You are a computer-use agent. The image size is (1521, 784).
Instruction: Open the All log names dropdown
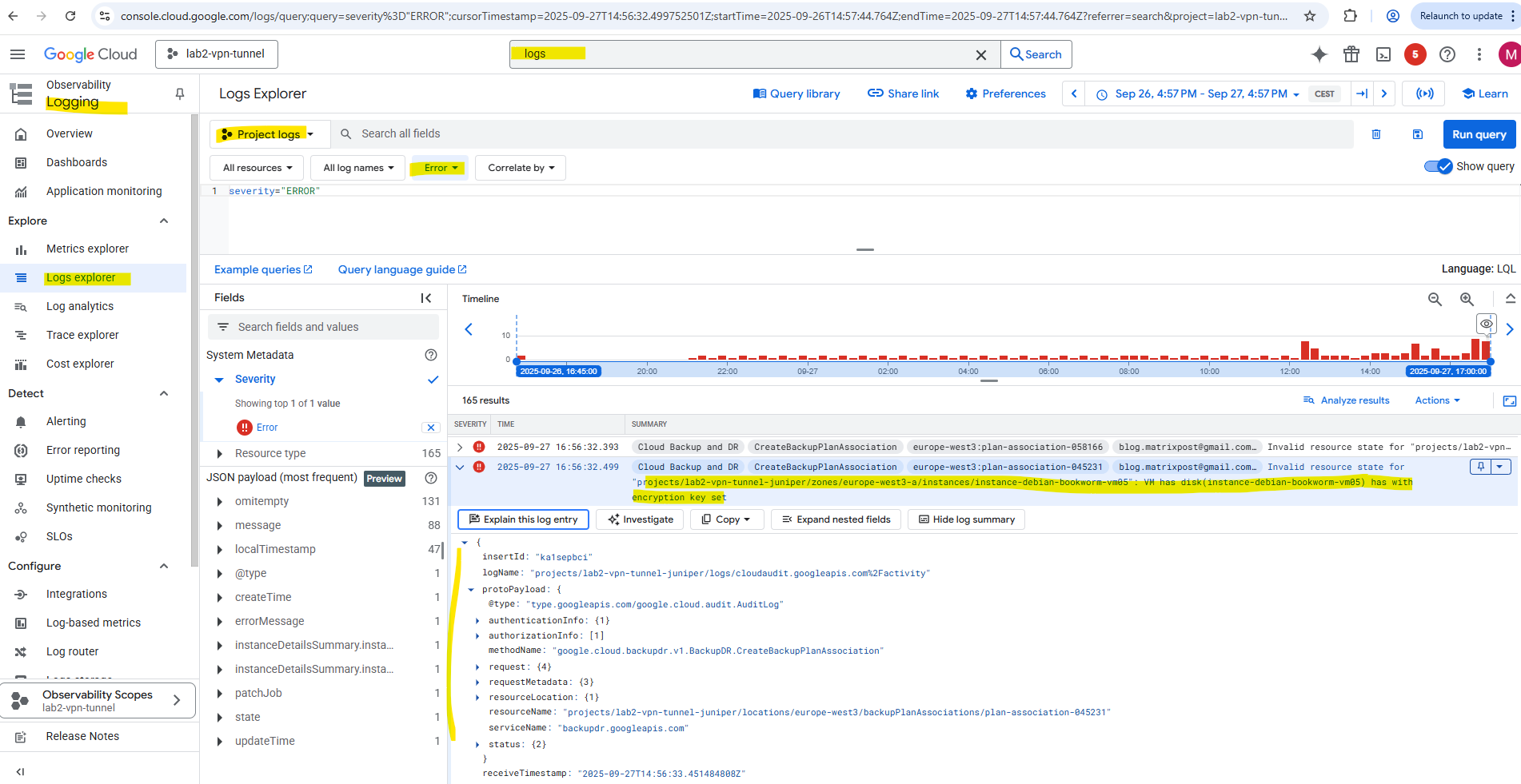358,168
